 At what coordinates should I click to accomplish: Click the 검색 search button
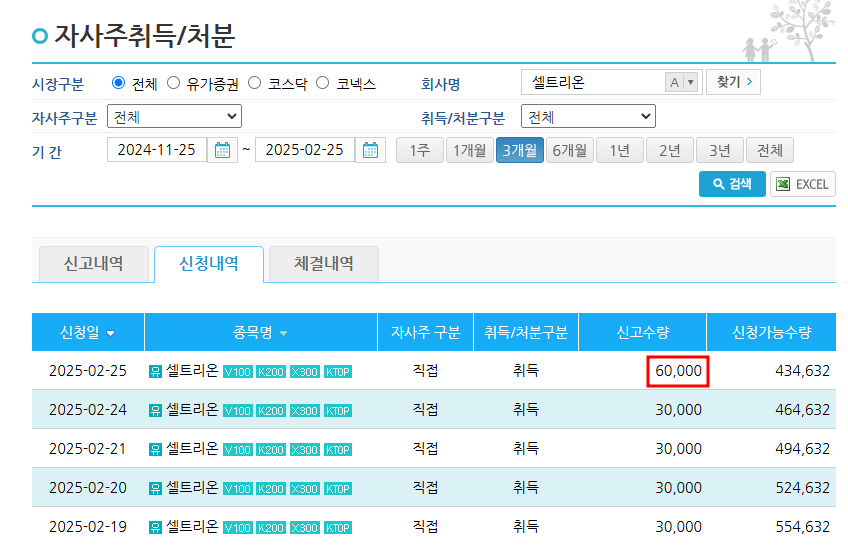[x=732, y=184]
